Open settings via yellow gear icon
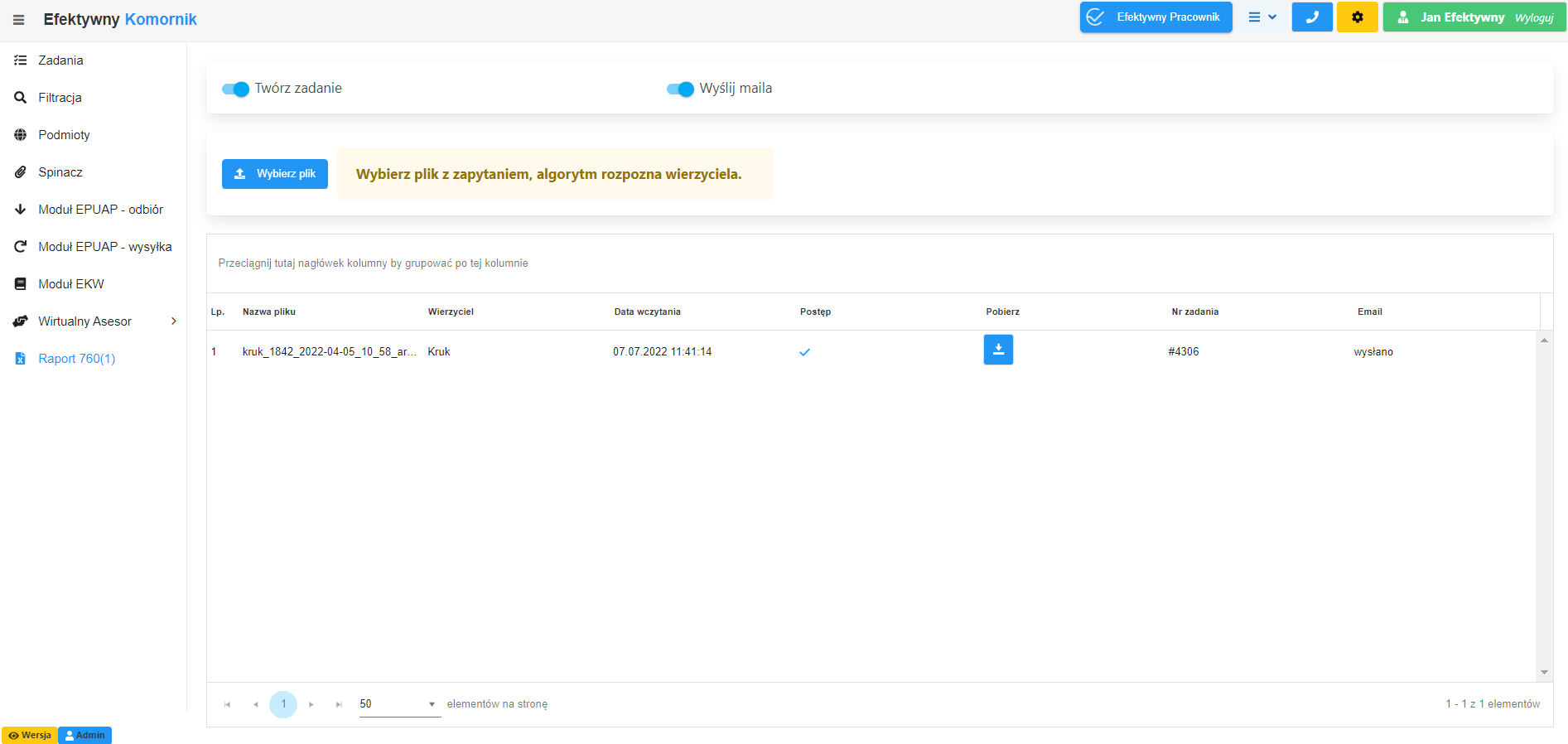 [x=1358, y=17]
